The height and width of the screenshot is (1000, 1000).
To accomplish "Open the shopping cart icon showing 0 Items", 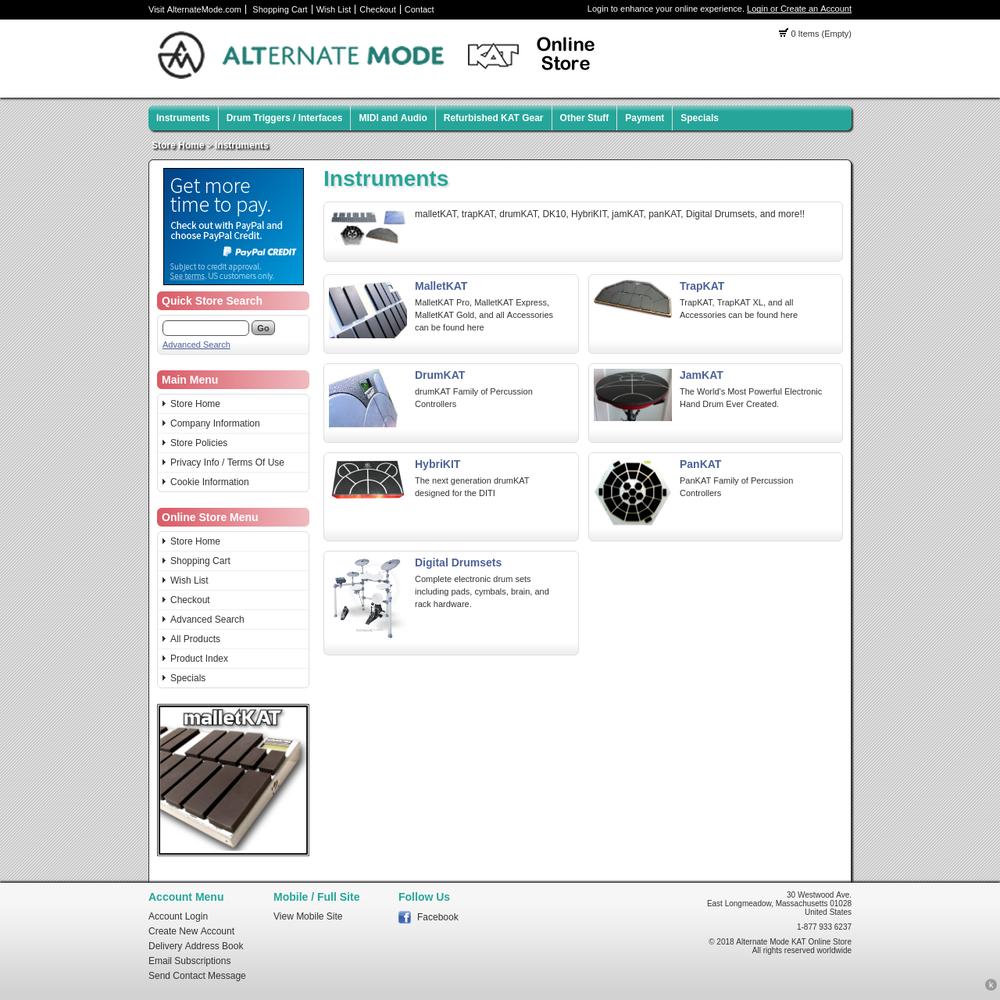I will click(x=783, y=33).
